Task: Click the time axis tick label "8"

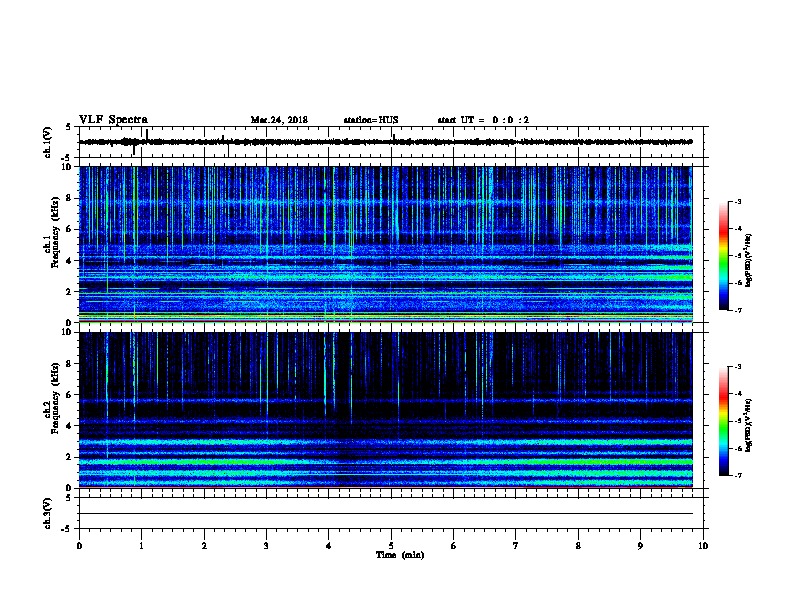Action: coord(578,545)
